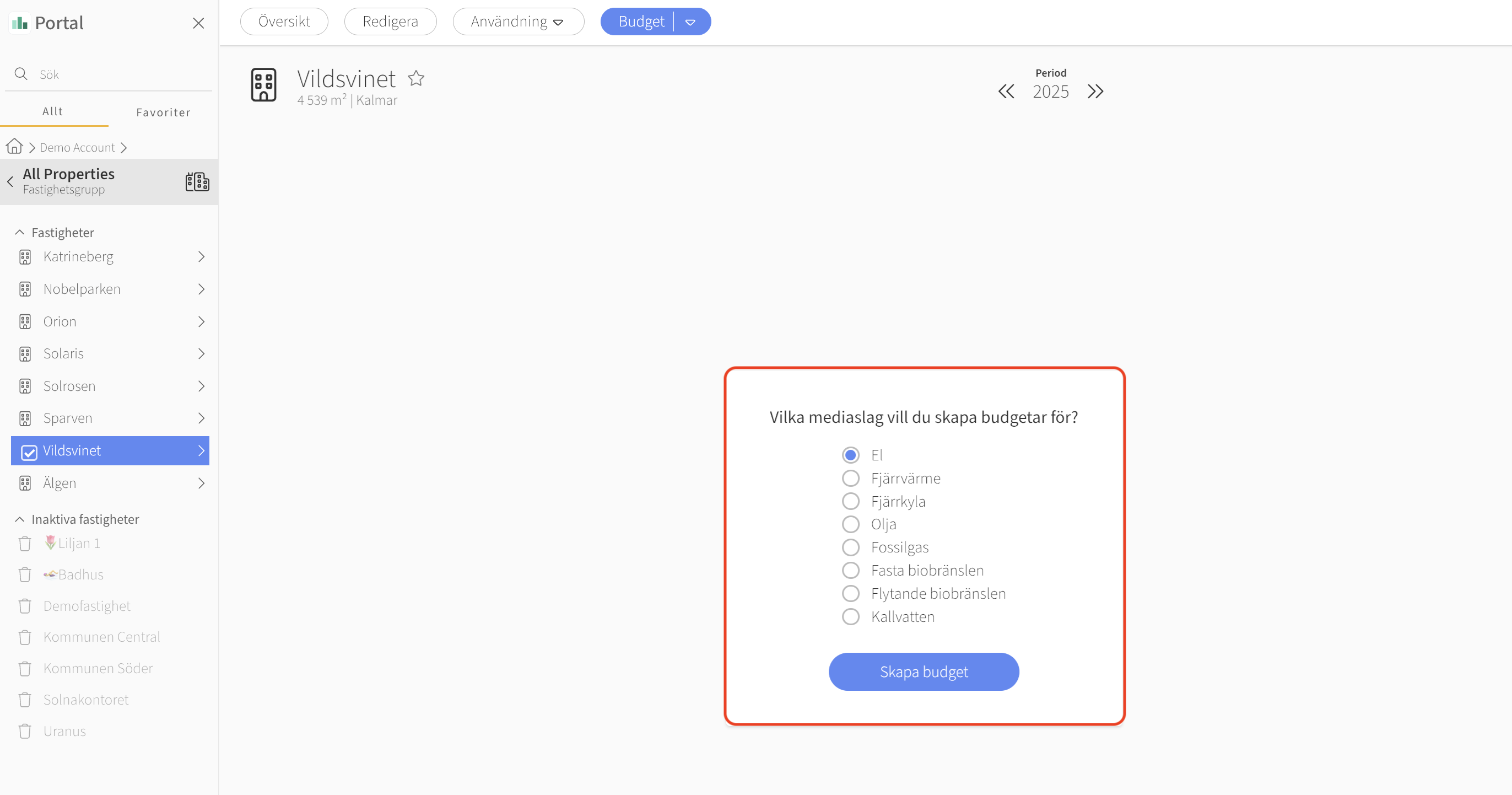Image resolution: width=1512 pixels, height=795 pixels.
Task: Advance to next period with double-right arrows
Action: click(1095, 92)
